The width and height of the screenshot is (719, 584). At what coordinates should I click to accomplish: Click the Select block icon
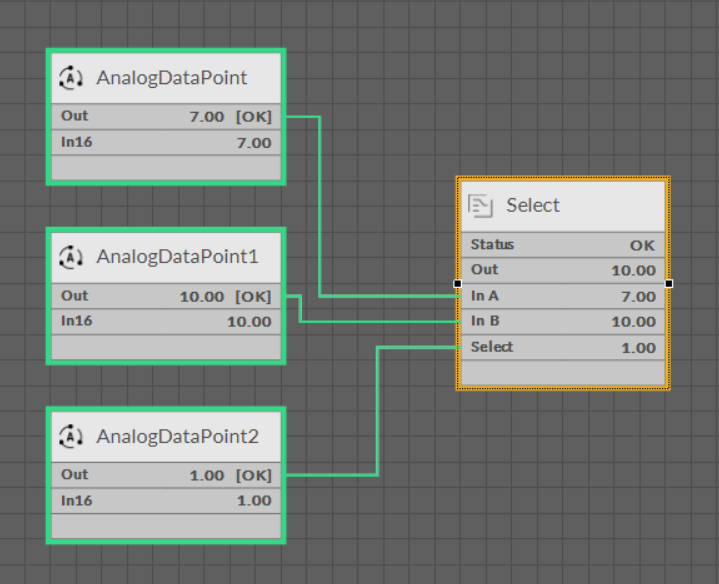click(482, 206)
